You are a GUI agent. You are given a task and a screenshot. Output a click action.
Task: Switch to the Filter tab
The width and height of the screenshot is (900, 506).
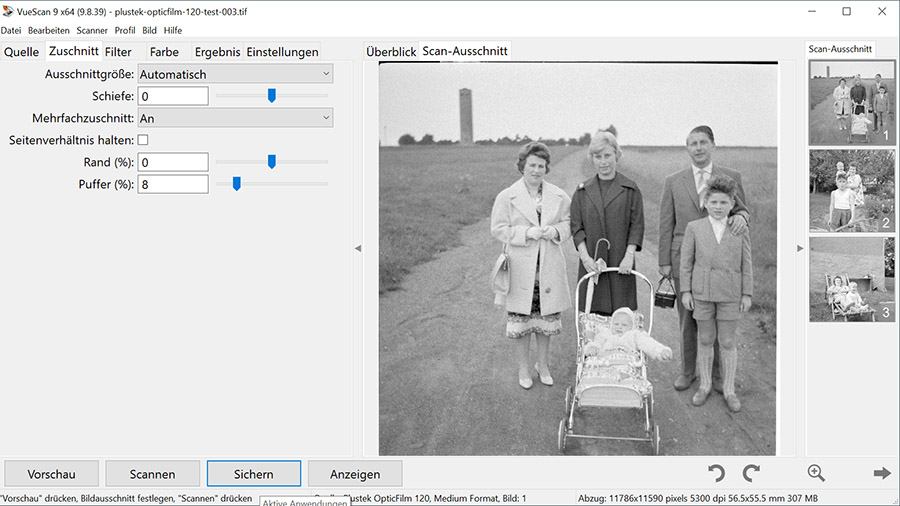118,52
